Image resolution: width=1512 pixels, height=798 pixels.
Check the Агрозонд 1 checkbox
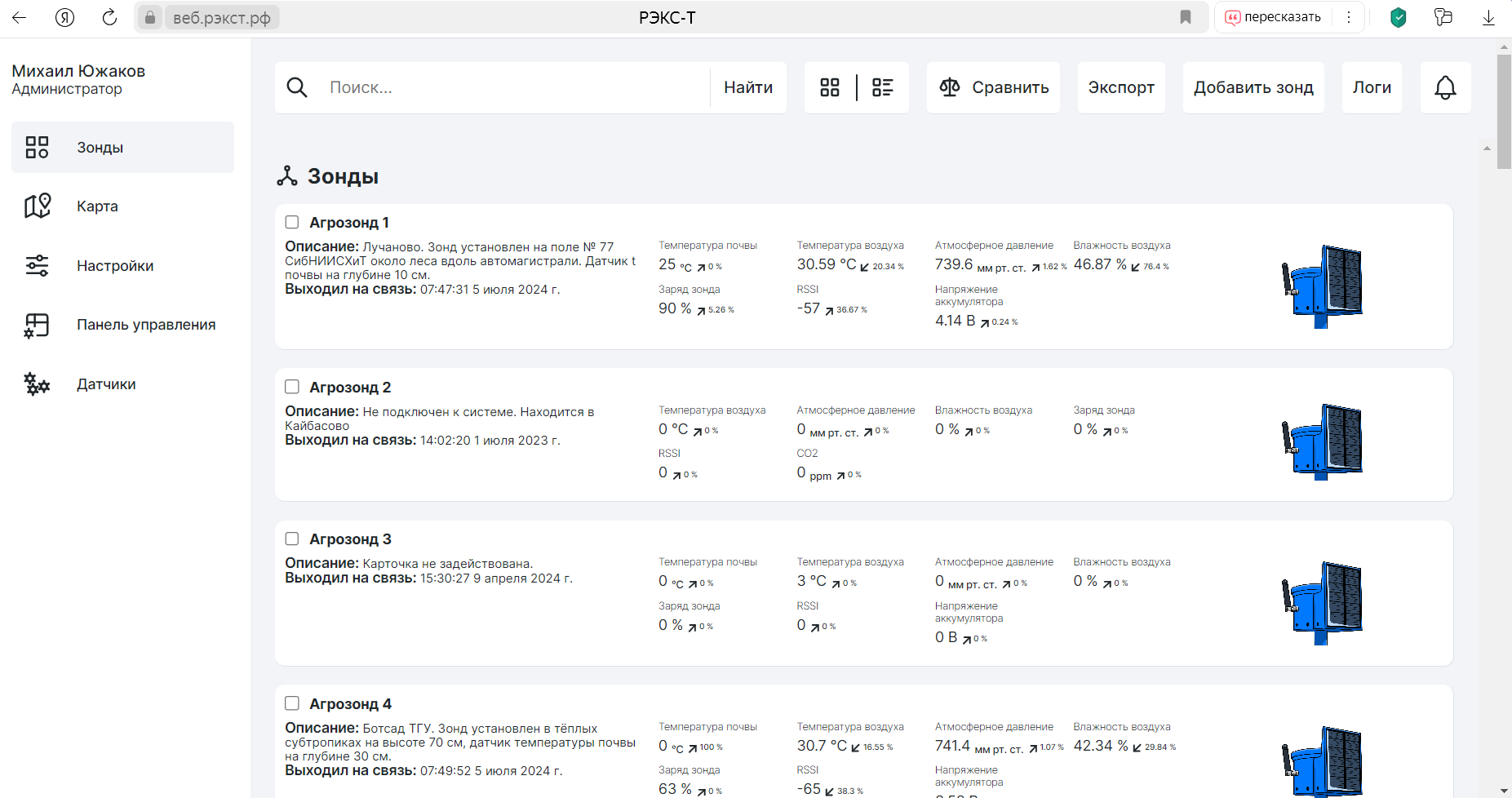pyautogui.click(x=292, y=222)
